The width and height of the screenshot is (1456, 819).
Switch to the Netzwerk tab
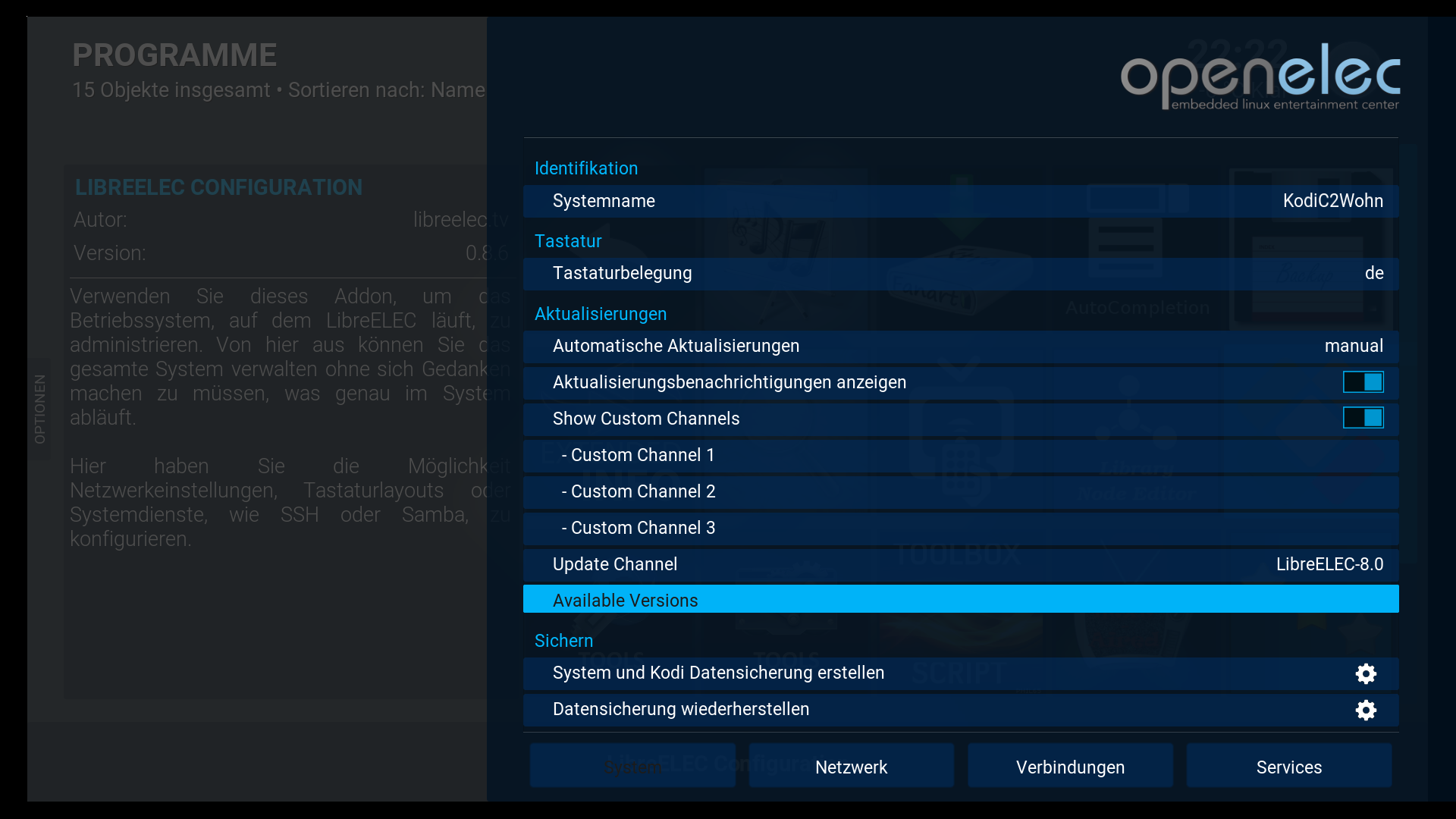851,766
